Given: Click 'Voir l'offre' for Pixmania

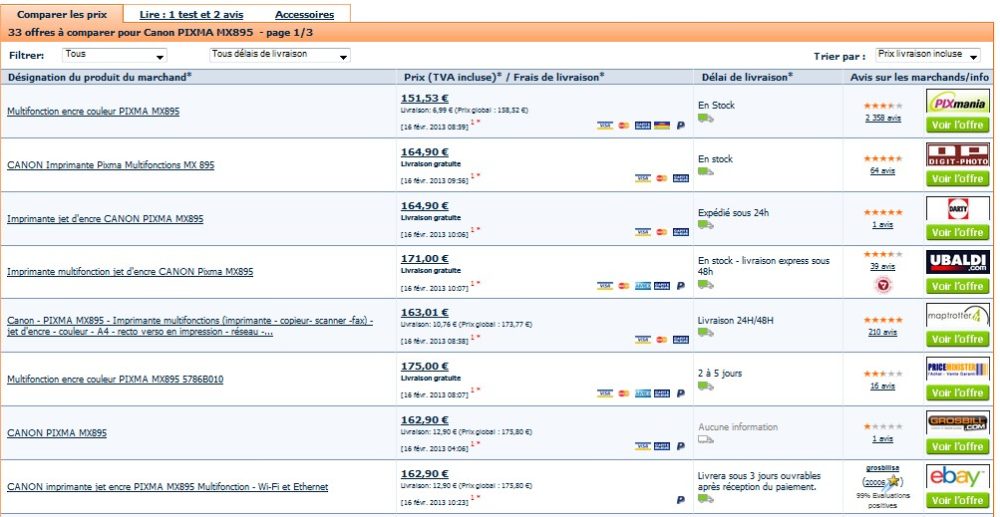Looking at the screenshot, I should pos(957,124).
